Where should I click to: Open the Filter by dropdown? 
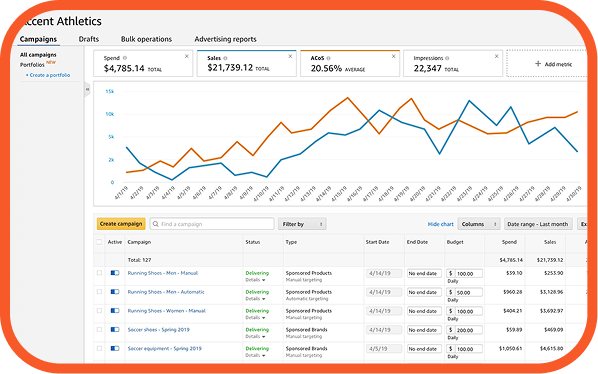(302, 224)
